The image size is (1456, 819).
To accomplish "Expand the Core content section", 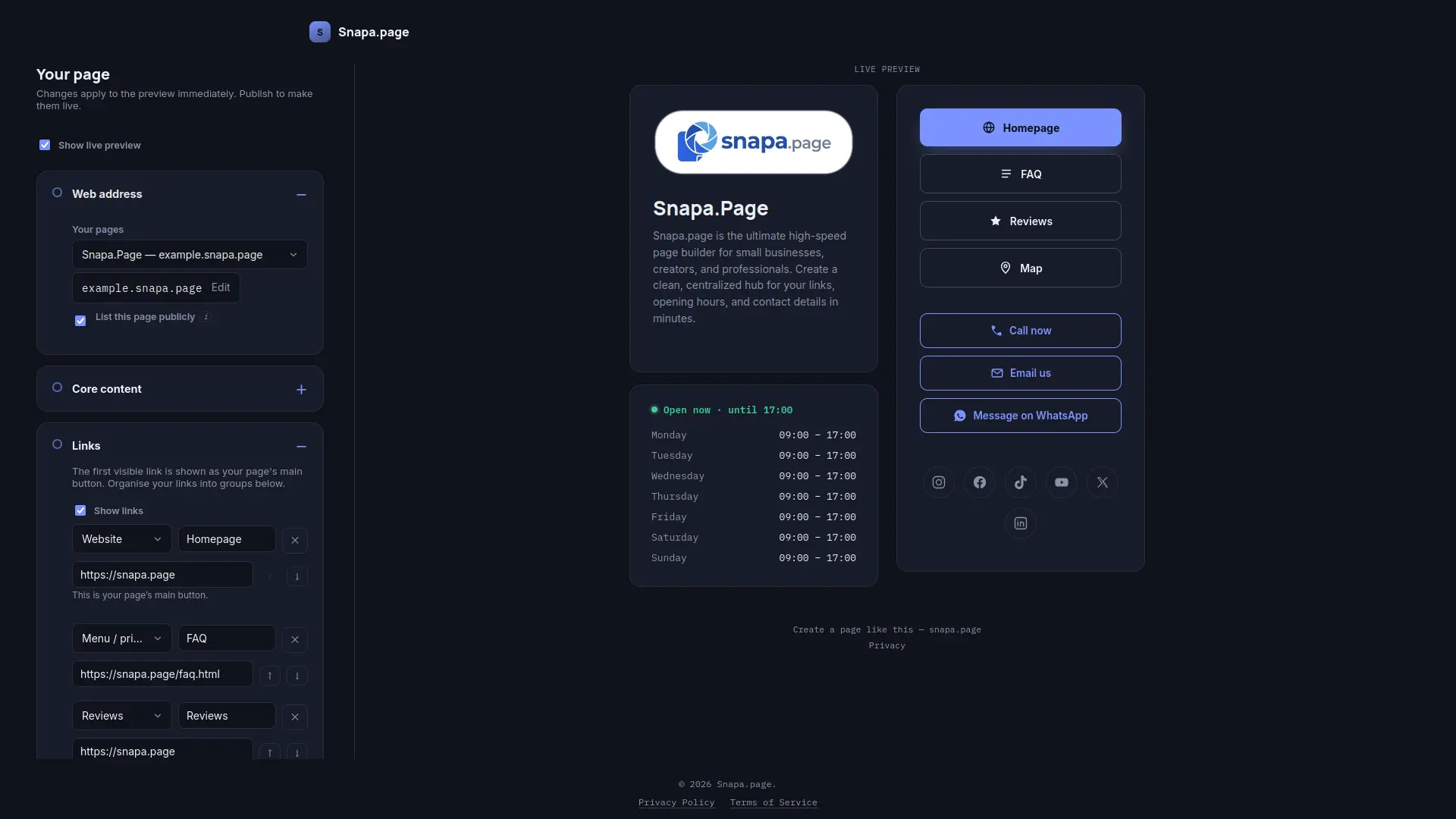I will pos(301,390).
